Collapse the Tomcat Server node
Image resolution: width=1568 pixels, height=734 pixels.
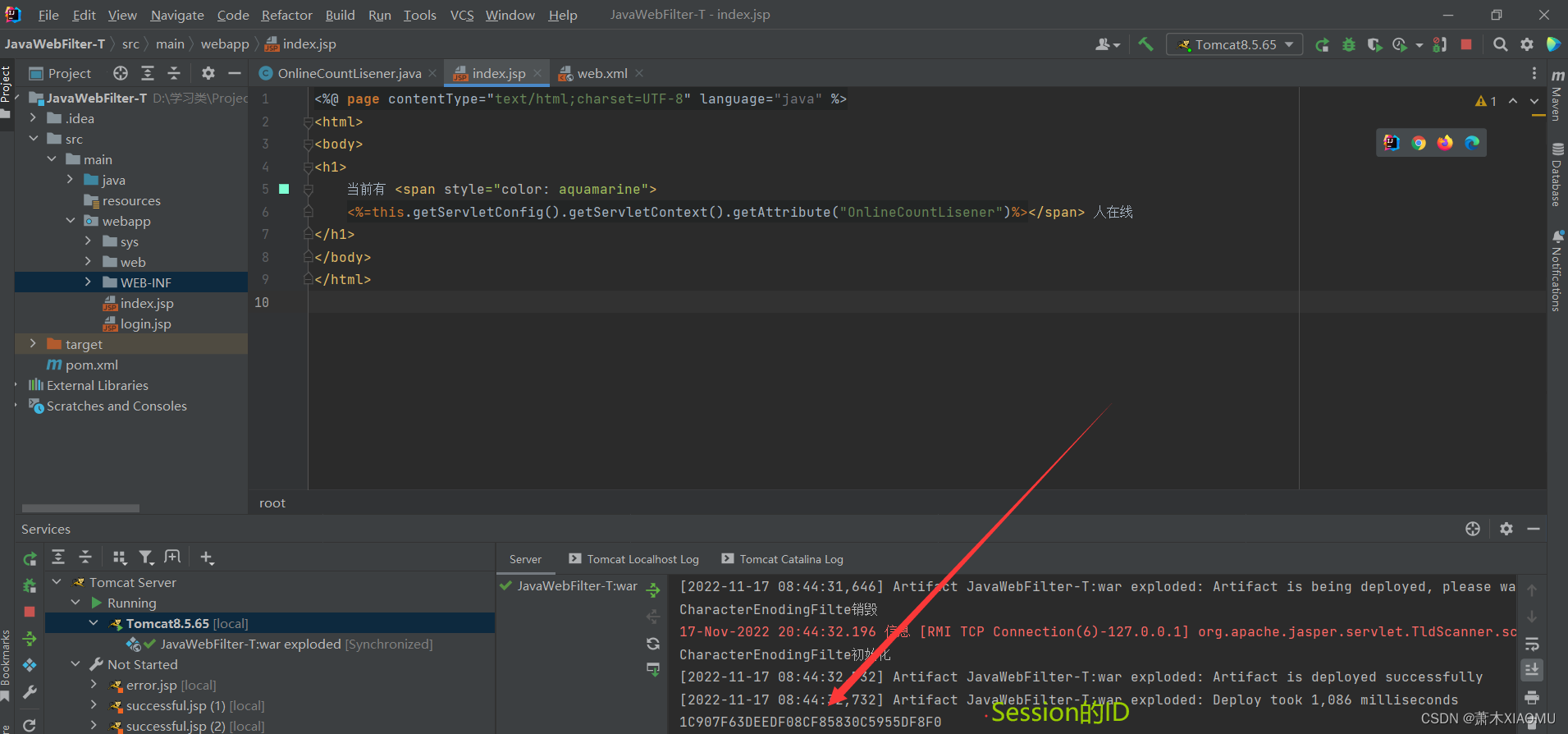pyautogui.click(x=57, y=582)
